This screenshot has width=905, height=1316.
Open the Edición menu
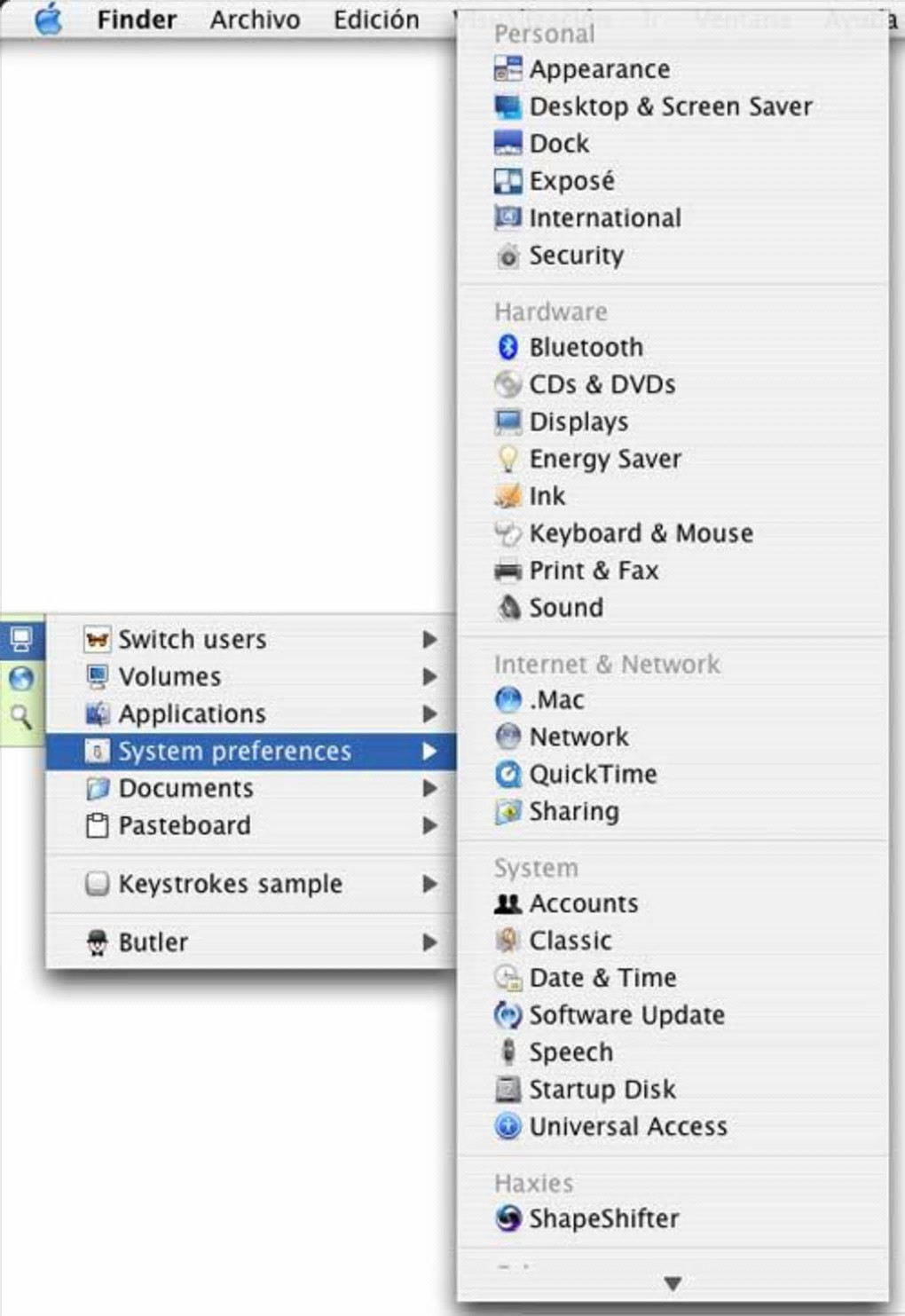tap(376, 20)
